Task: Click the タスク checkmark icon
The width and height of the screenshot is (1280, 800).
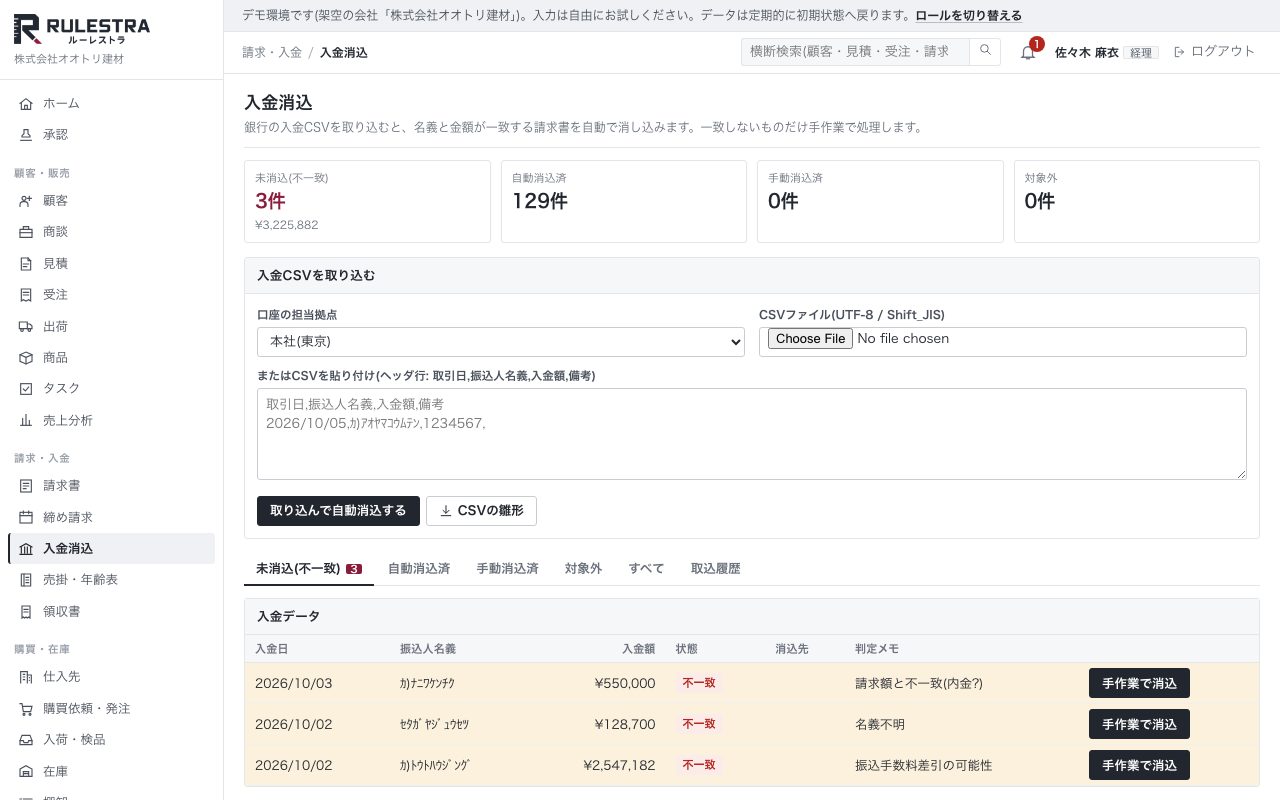Action: (x=26, y=389)
